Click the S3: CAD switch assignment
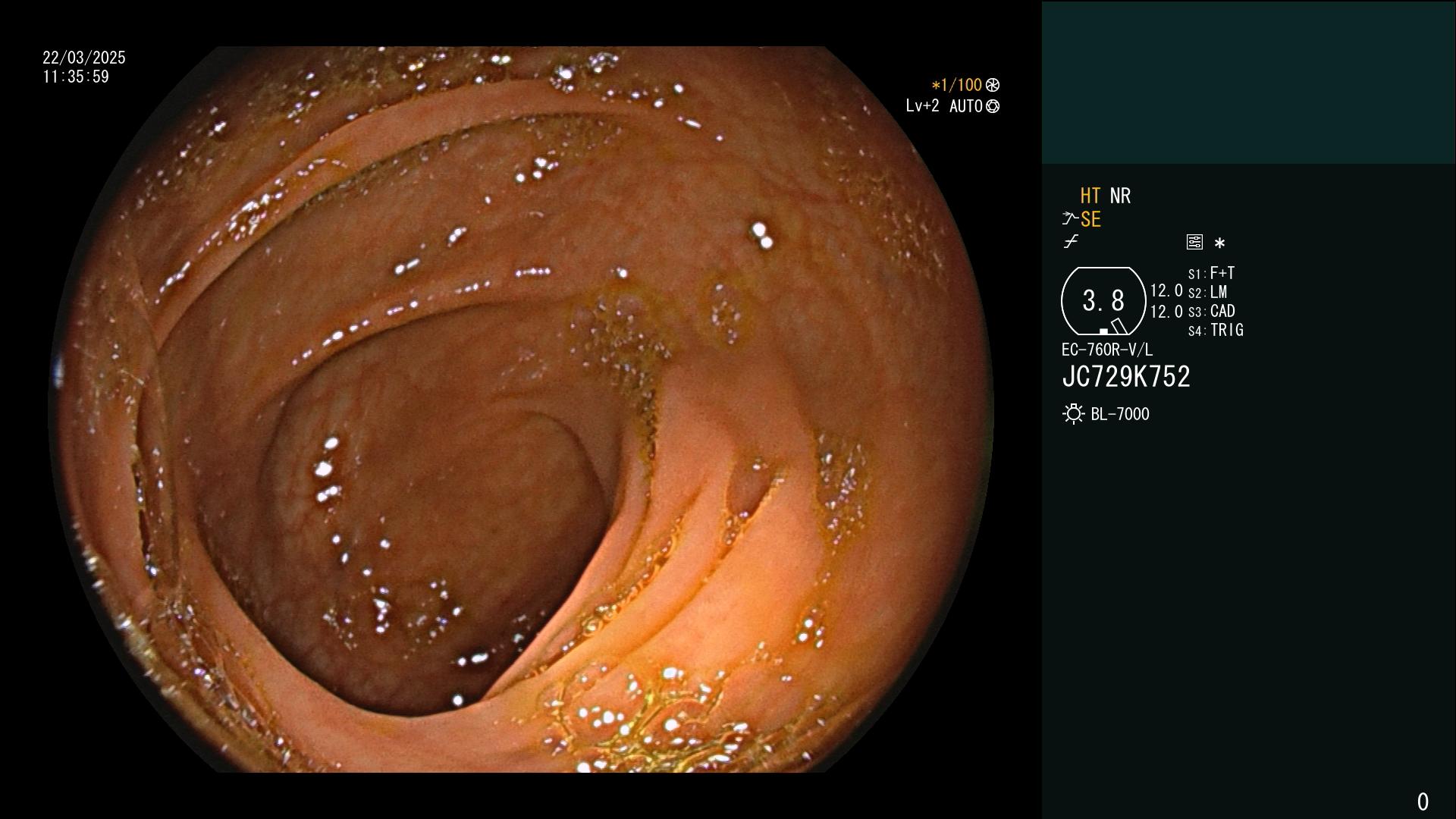The width and height of the screenshot is (1456, 819). pyautogui.click(x=1212, y=311)
